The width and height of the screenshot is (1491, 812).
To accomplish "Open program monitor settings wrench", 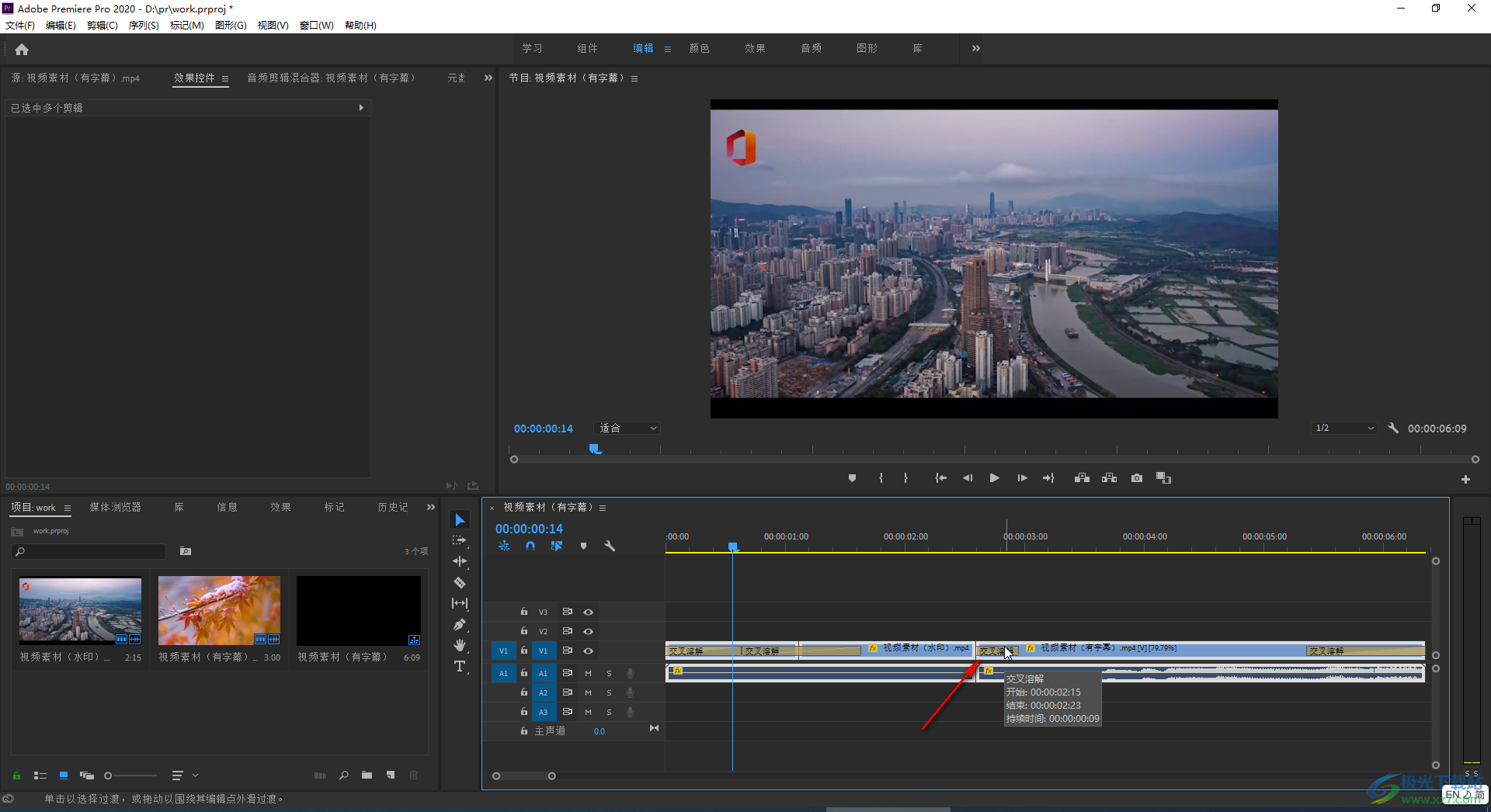I will 1393,428.
